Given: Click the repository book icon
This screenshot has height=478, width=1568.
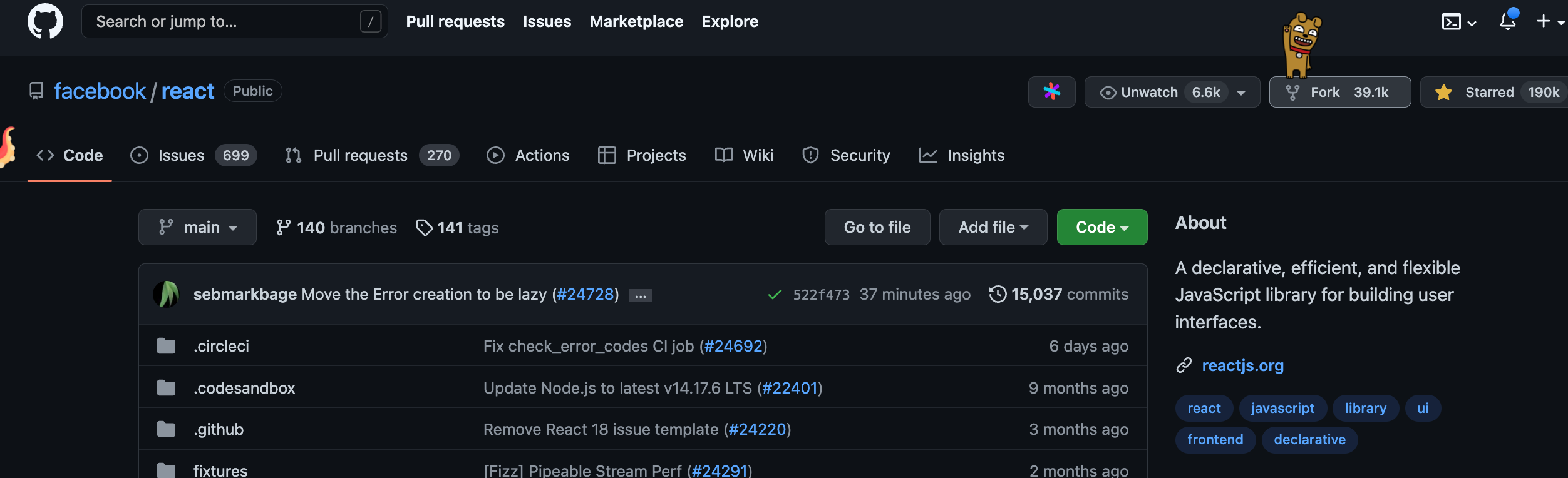Looking at the screenshot, I should click(x=36, y=91).
